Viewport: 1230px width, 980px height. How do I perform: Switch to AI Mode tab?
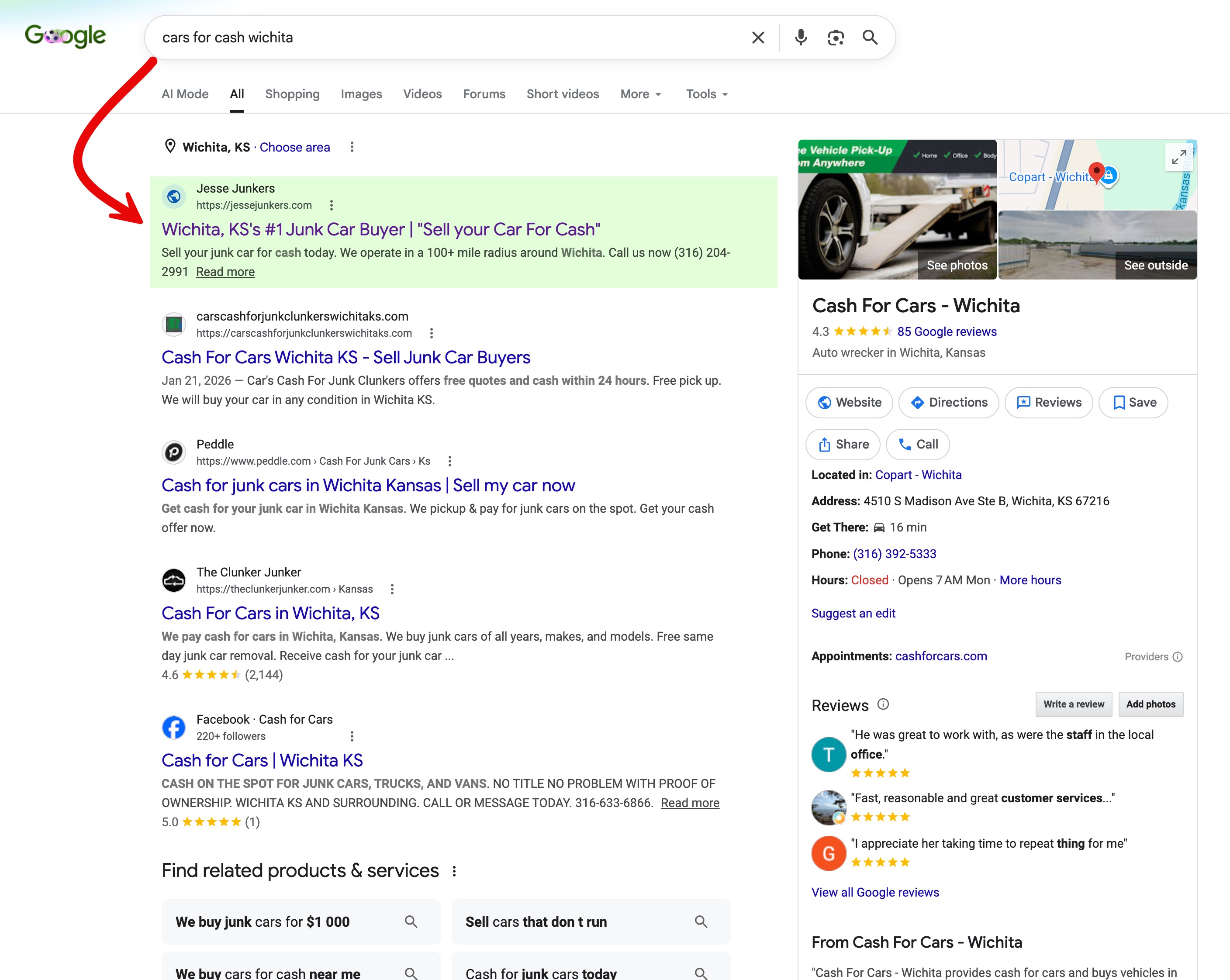[185, 94]
